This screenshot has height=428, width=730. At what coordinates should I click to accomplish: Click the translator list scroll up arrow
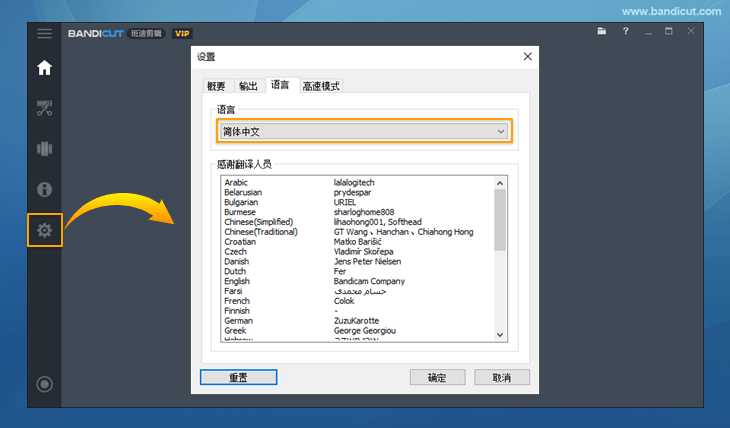500,183
